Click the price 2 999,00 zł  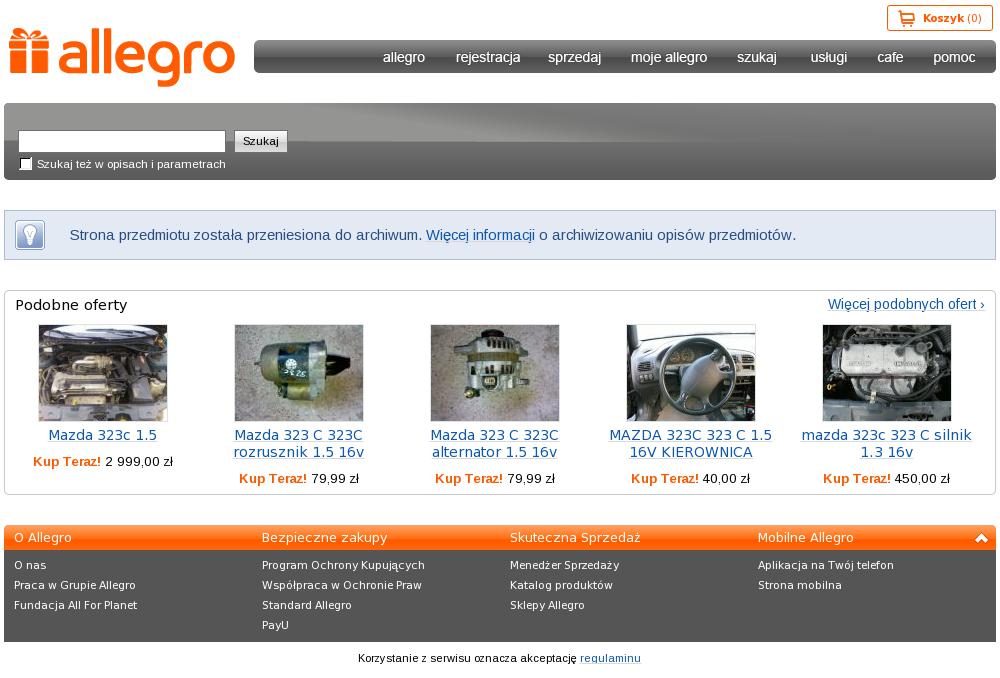point(139,462)
